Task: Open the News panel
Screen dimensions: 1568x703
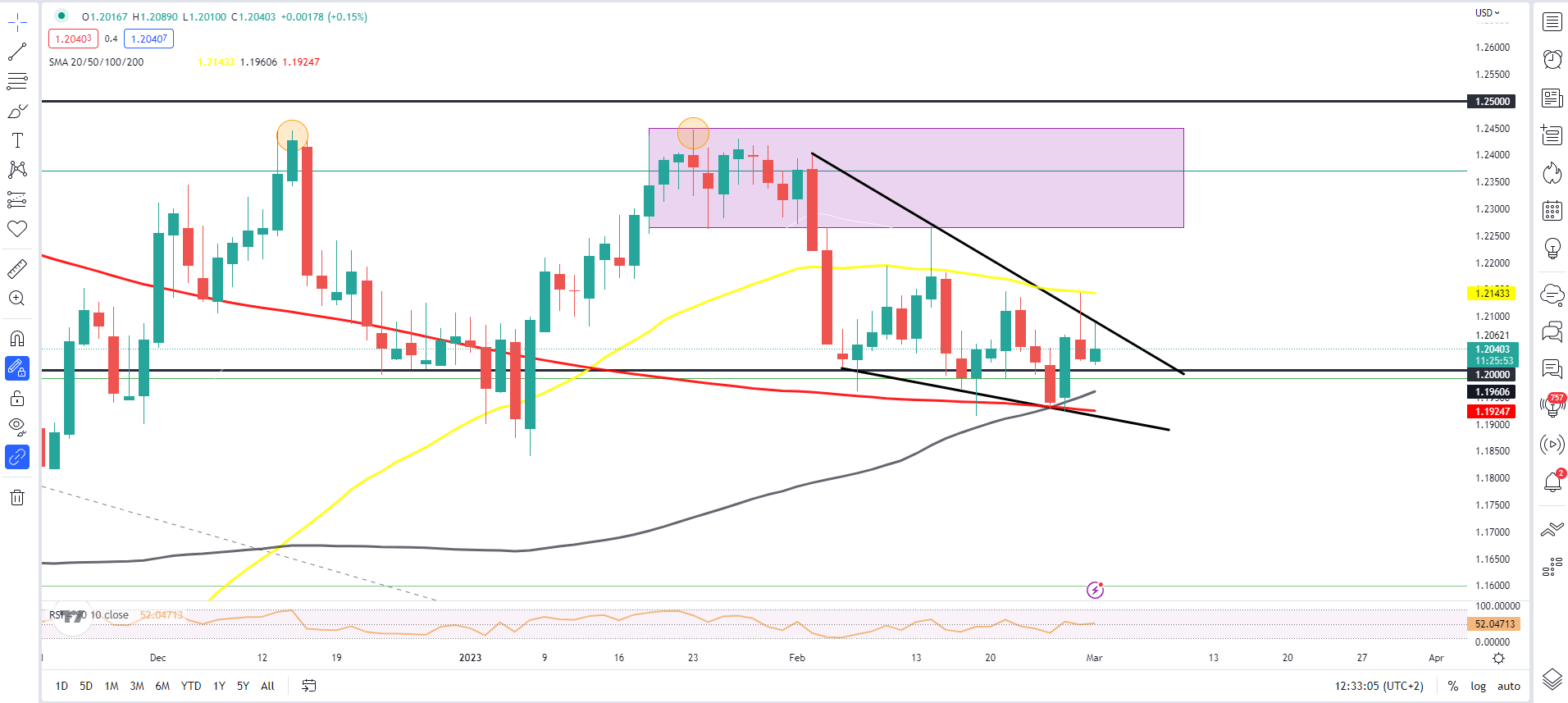Action: click(1552, 98)
